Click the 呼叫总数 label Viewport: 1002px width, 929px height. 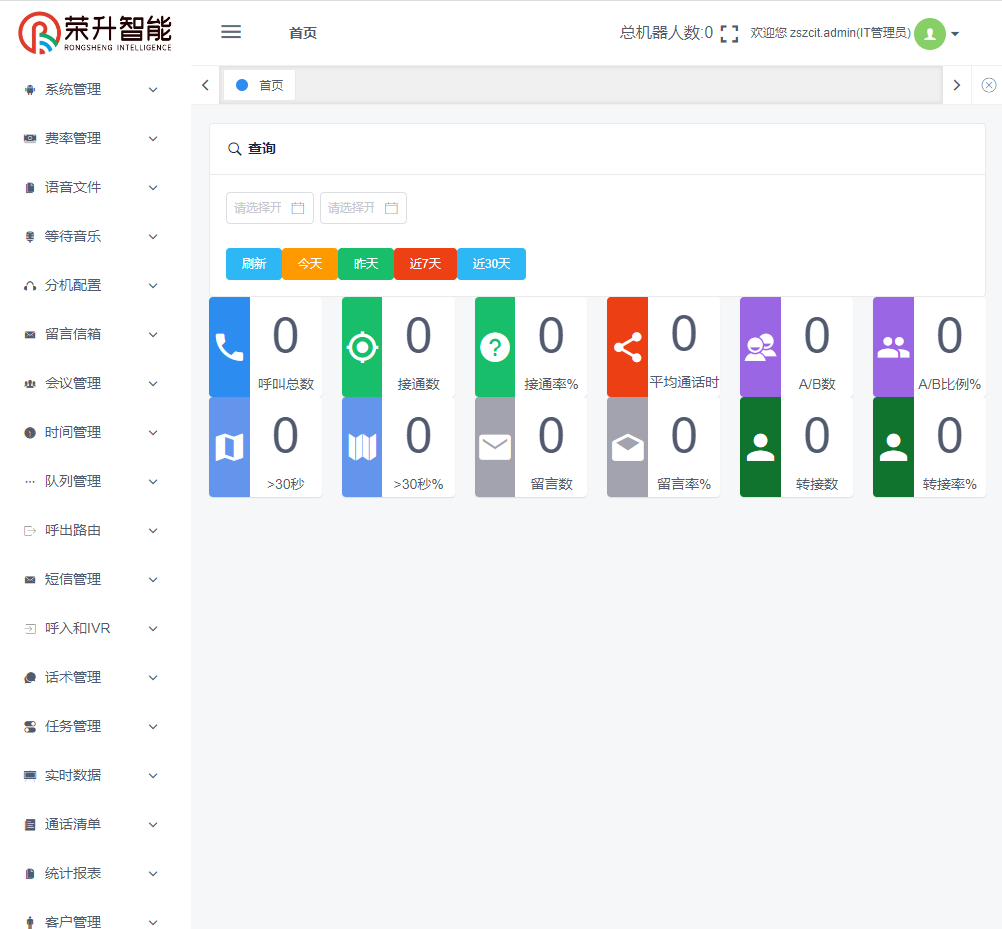click(x=286, y=384)
